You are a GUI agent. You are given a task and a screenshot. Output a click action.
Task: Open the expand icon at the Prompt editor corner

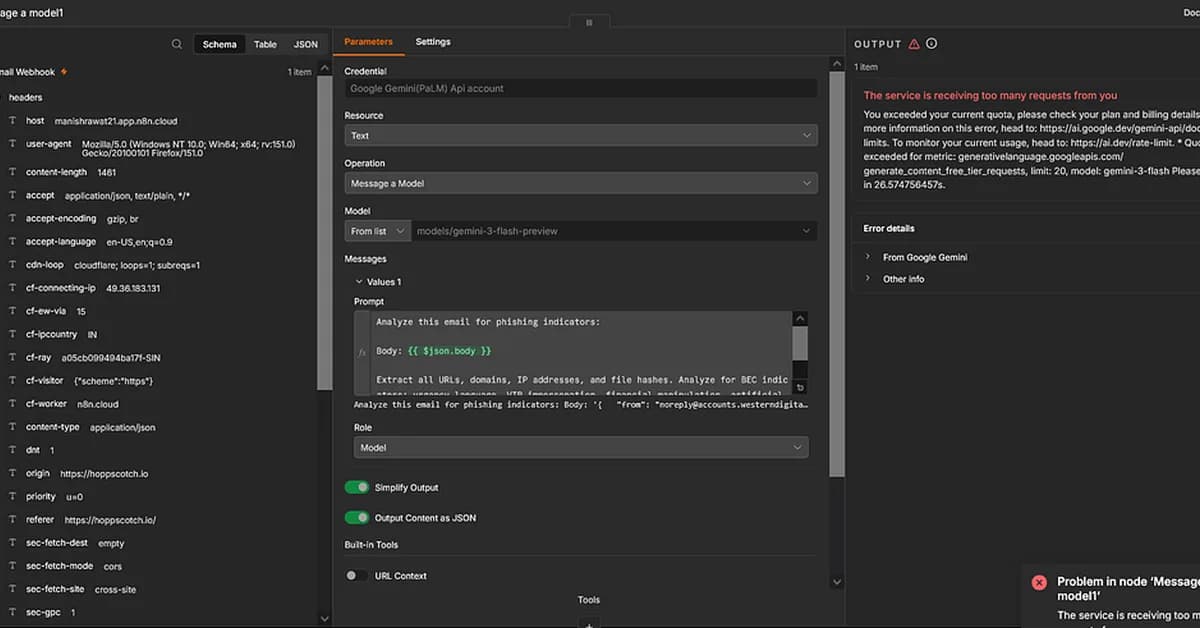coord(800,387)
